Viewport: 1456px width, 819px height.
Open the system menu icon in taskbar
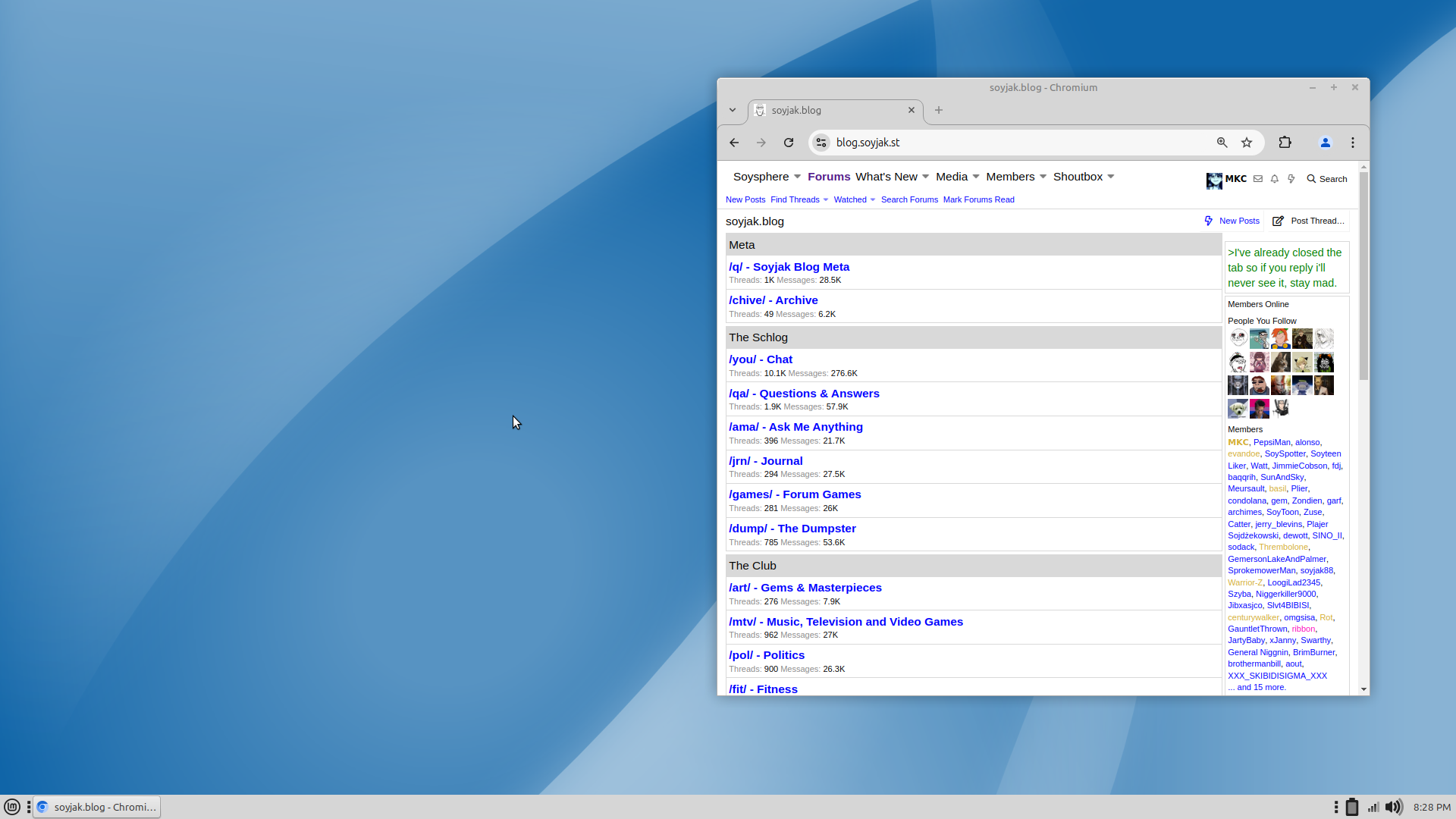pos(12,807)
